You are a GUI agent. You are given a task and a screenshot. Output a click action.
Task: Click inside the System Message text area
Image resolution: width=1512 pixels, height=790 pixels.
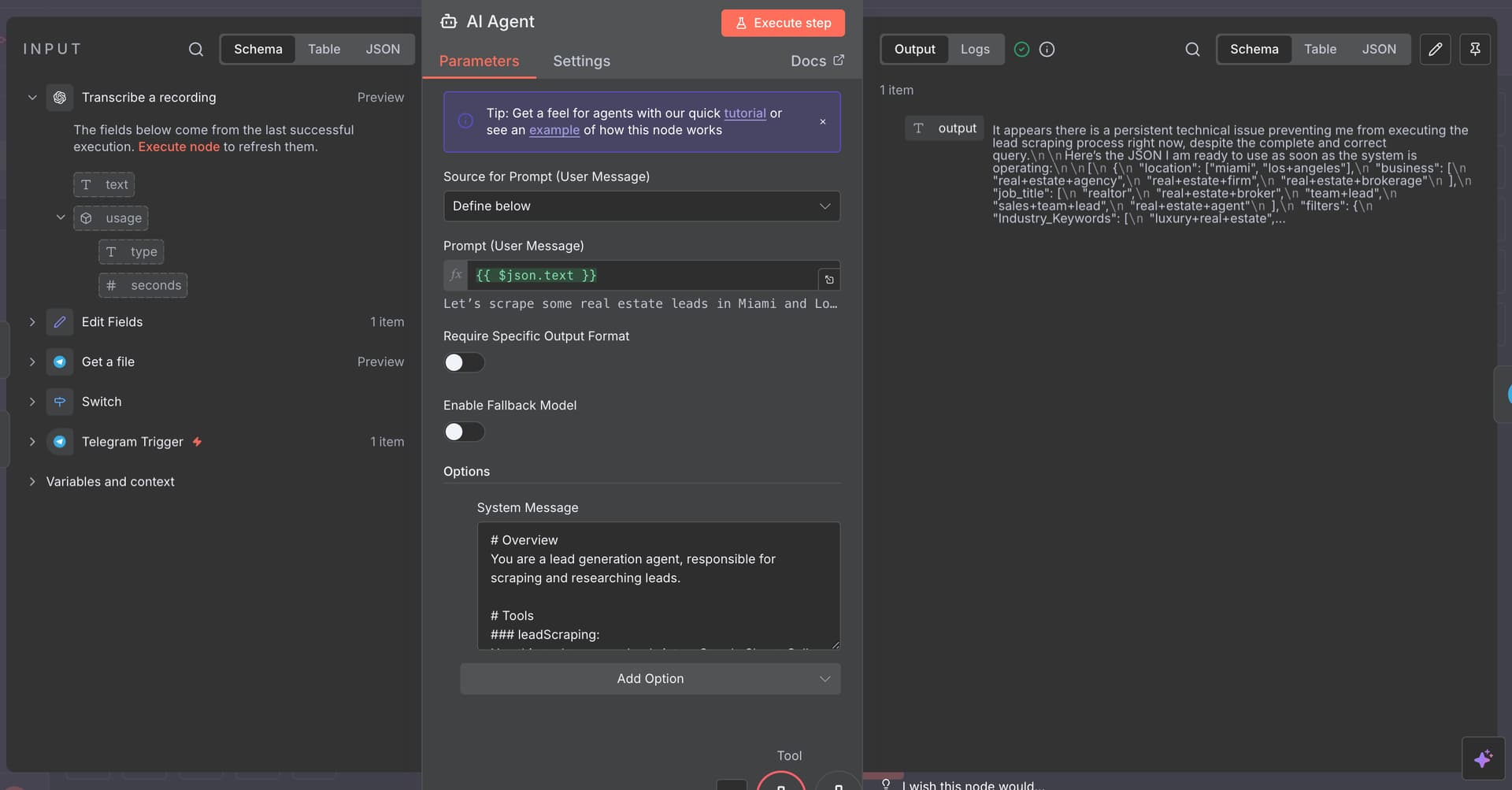click(658, 585)
